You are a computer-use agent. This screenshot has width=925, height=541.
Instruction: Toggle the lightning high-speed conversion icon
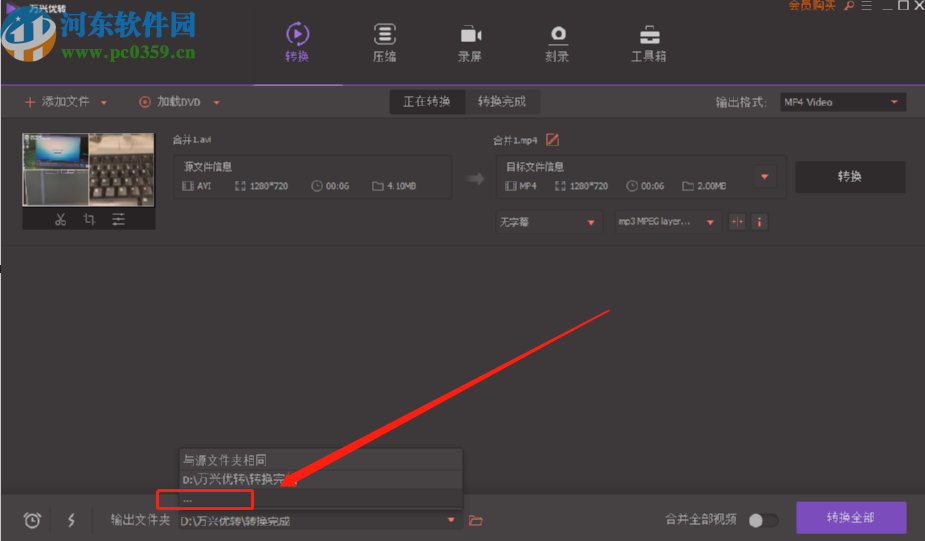click(71, 520)
